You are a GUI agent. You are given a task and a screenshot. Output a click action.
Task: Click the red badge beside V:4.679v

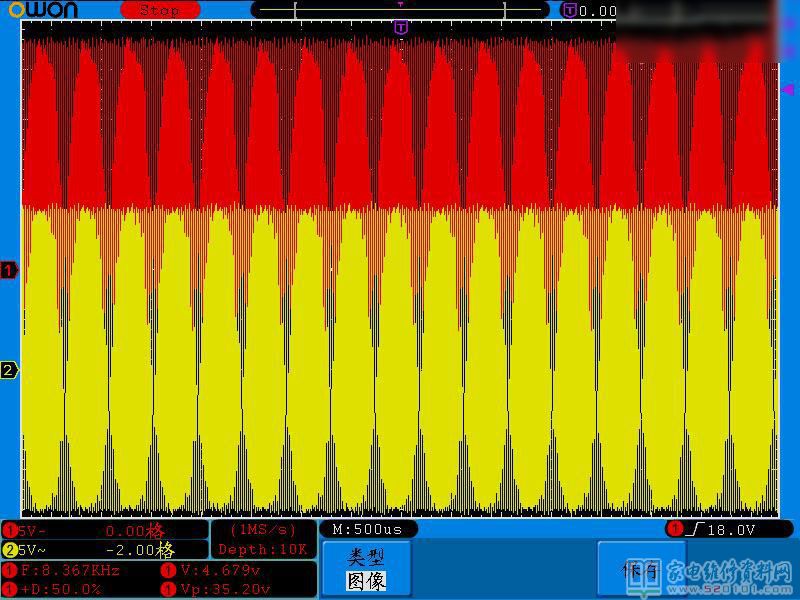[x=168, y=570]
